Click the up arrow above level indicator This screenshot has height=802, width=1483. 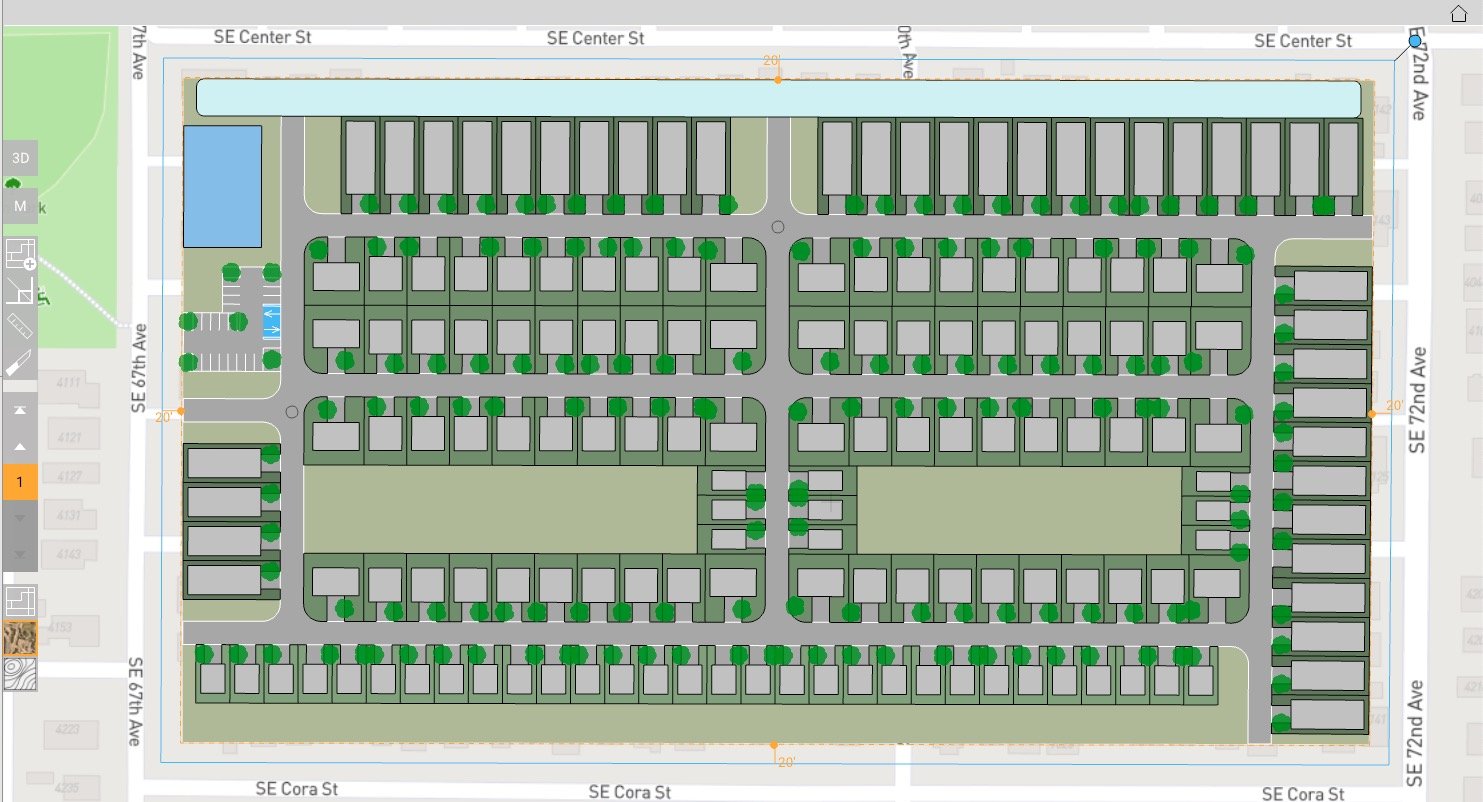(18, 448)
